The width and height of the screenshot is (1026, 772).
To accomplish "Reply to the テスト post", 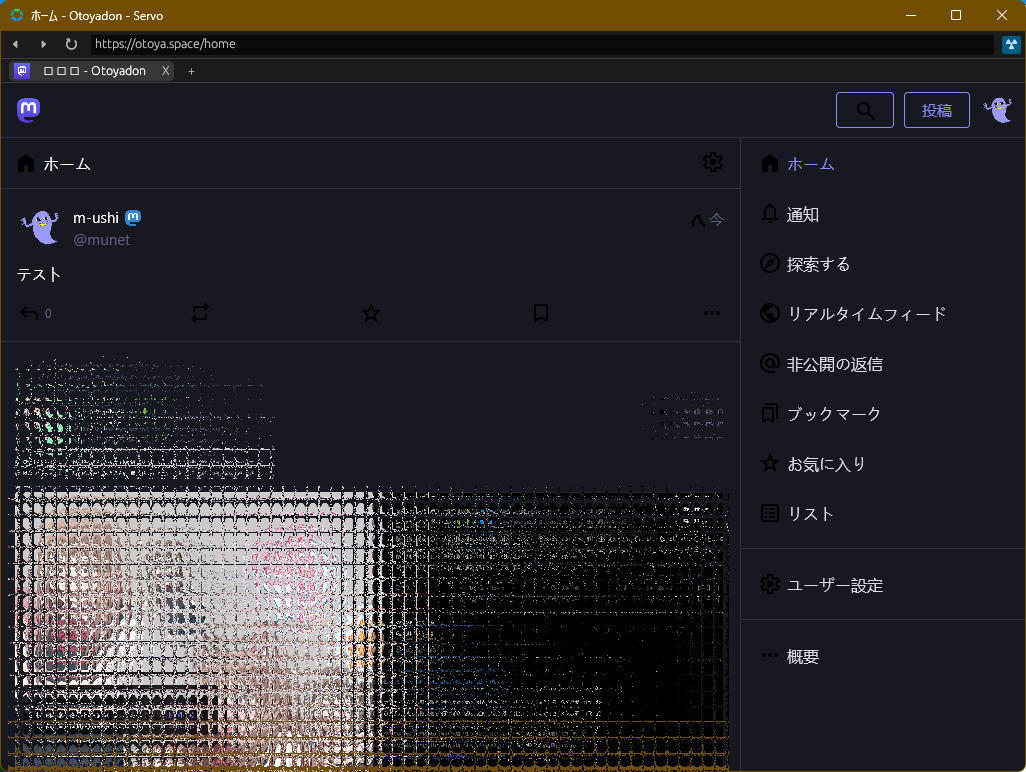I will coord(30,313).
